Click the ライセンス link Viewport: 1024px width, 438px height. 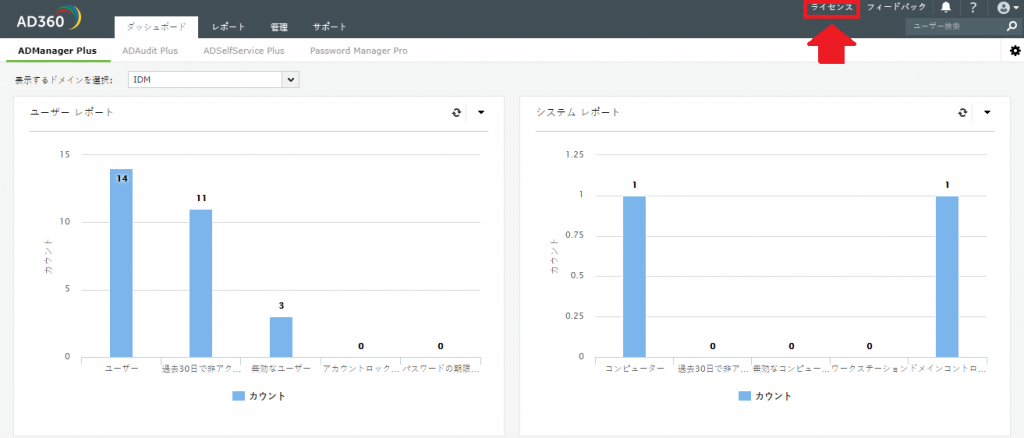pyautogui.click(x=832, y=8)
